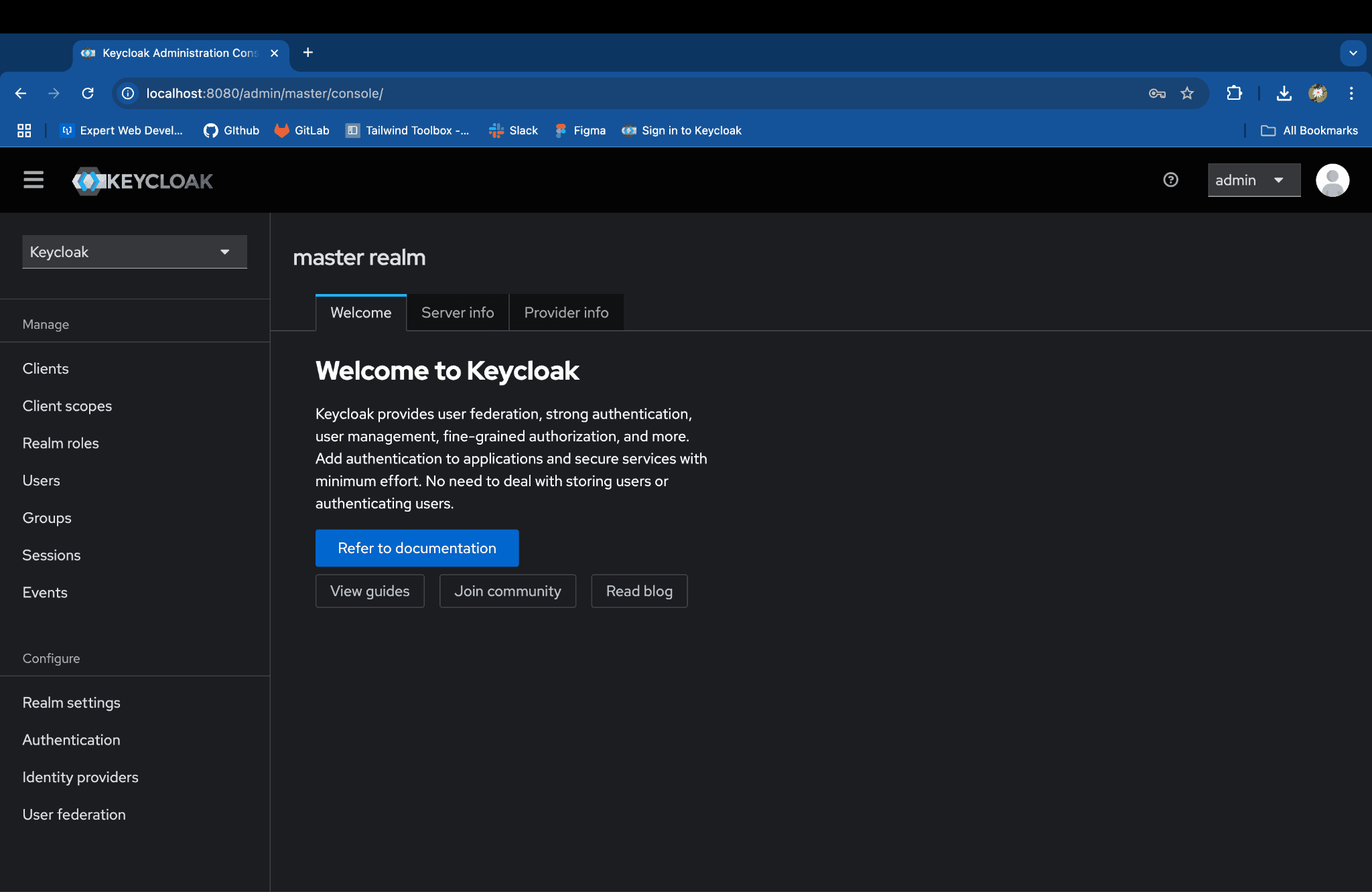Click the Join community button

[507, 591]
